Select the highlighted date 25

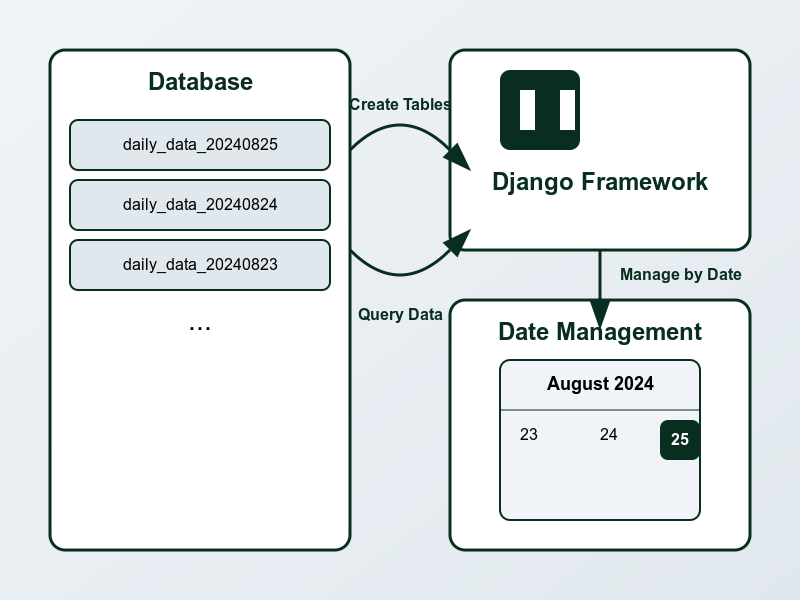point(680,440)
